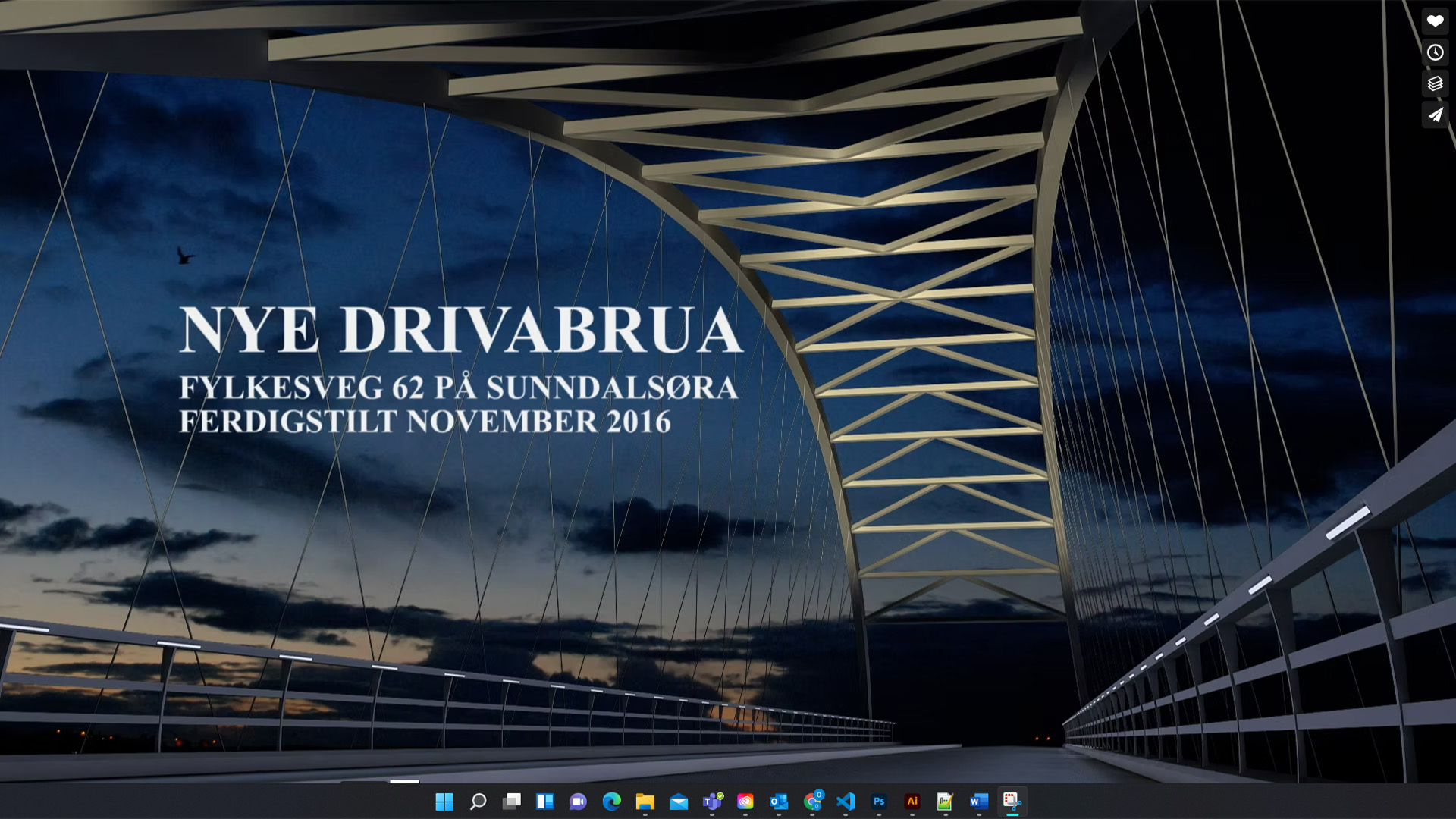1456x819 pixels.
Task: Launch Teams Chat from taskbar
Action: click(578, 802)
